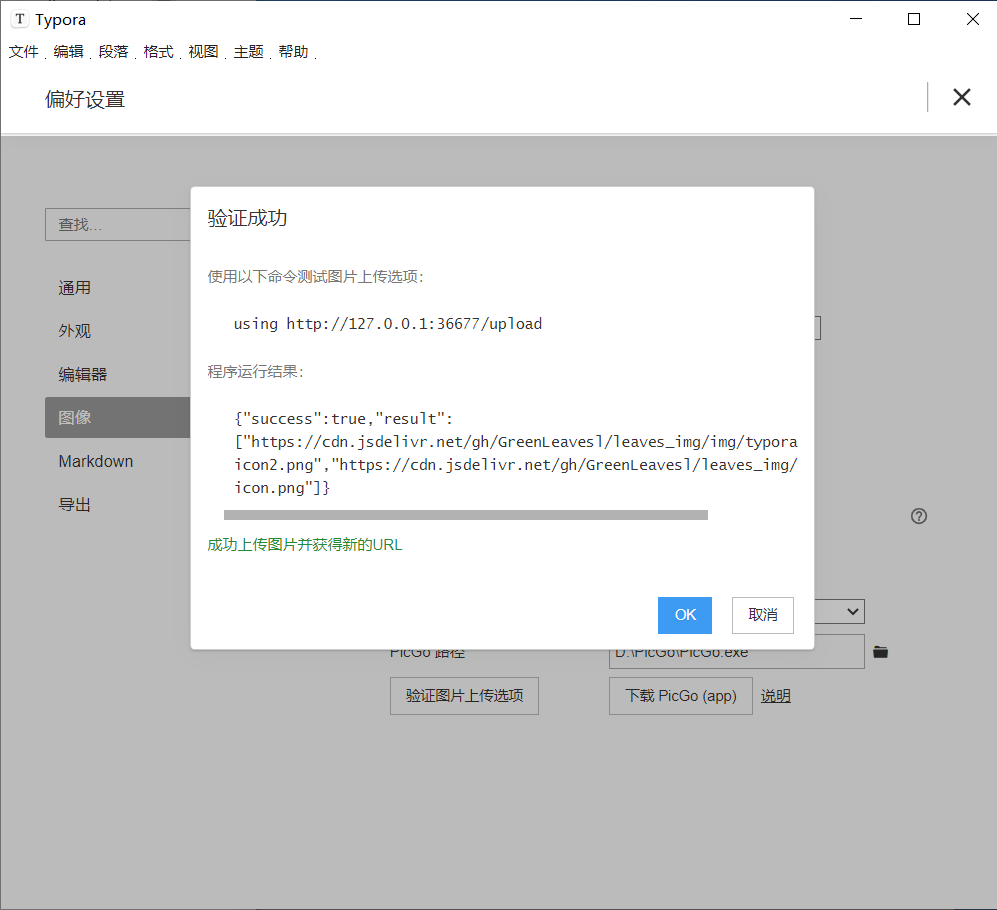Select 图像 in preferences sidebar
The height and width of the screenshot is (910, 997).
(x=118, y=418)
